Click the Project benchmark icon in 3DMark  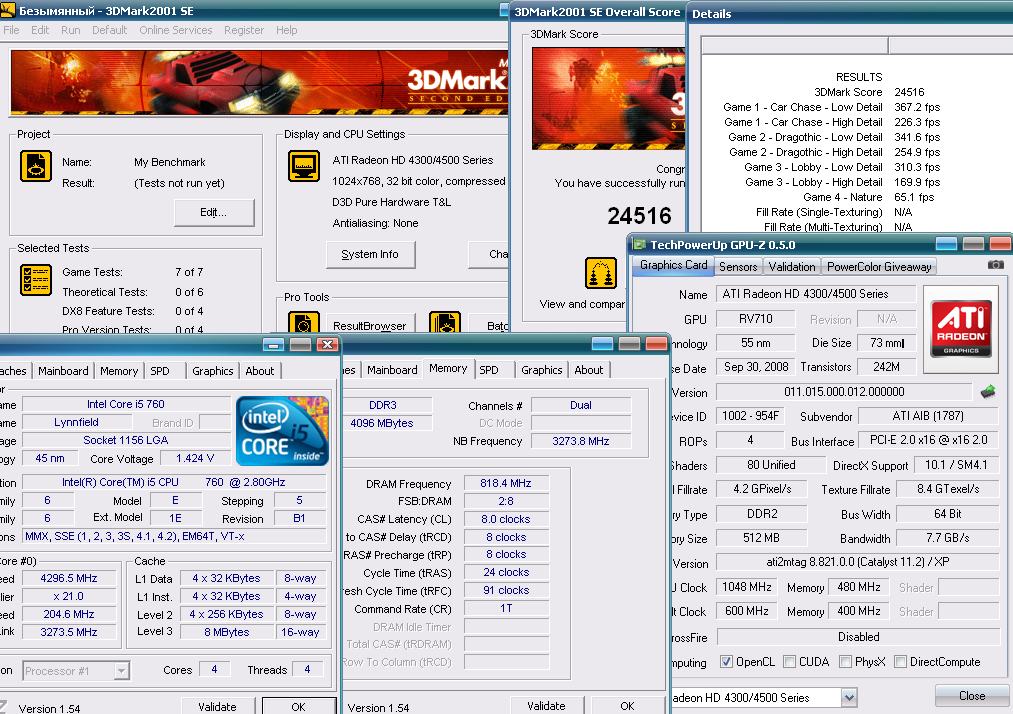tap(36, 166)
